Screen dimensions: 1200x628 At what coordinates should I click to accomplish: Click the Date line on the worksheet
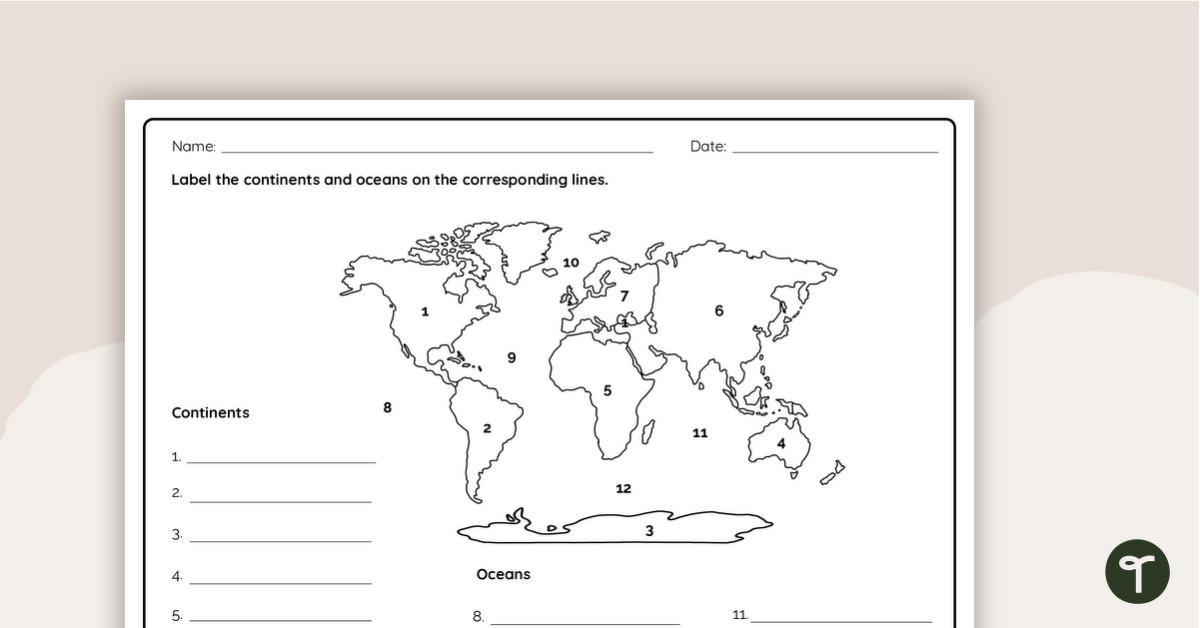point(835,152)
